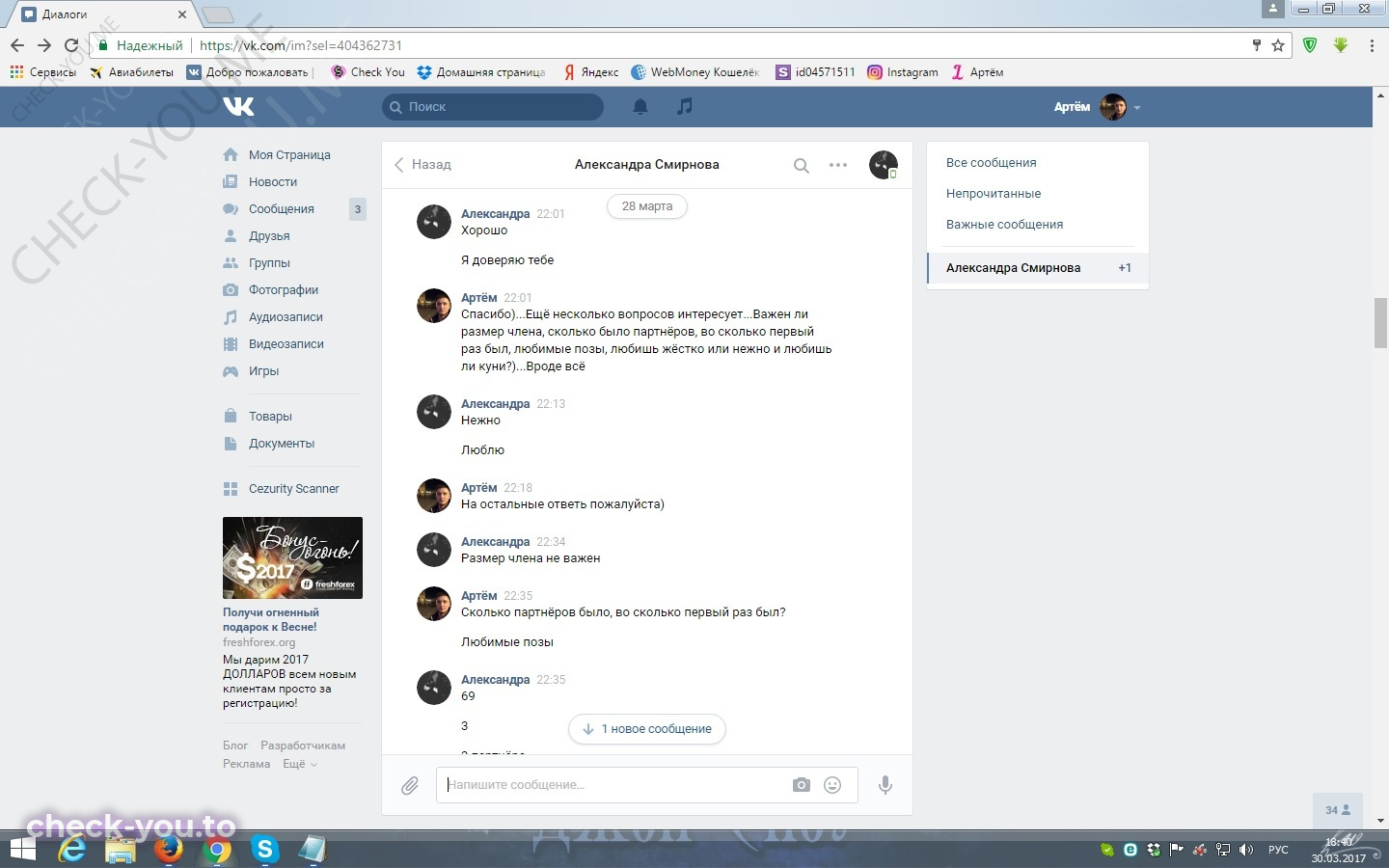Open Артём profile dropdown in header

(x=1098, y=107)
